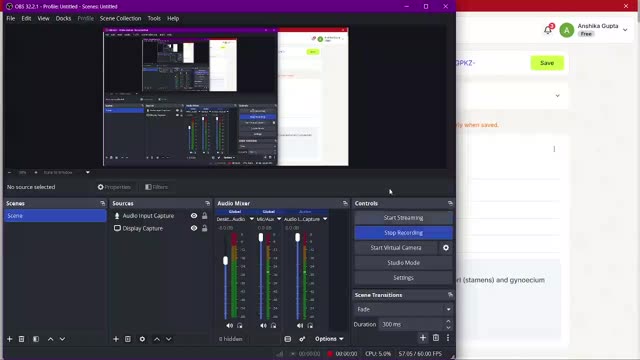Viewport: 640px width, 360px height.
Task: Add a new source with plus icon
Action: pyautogui.click(x=116, y=339)
